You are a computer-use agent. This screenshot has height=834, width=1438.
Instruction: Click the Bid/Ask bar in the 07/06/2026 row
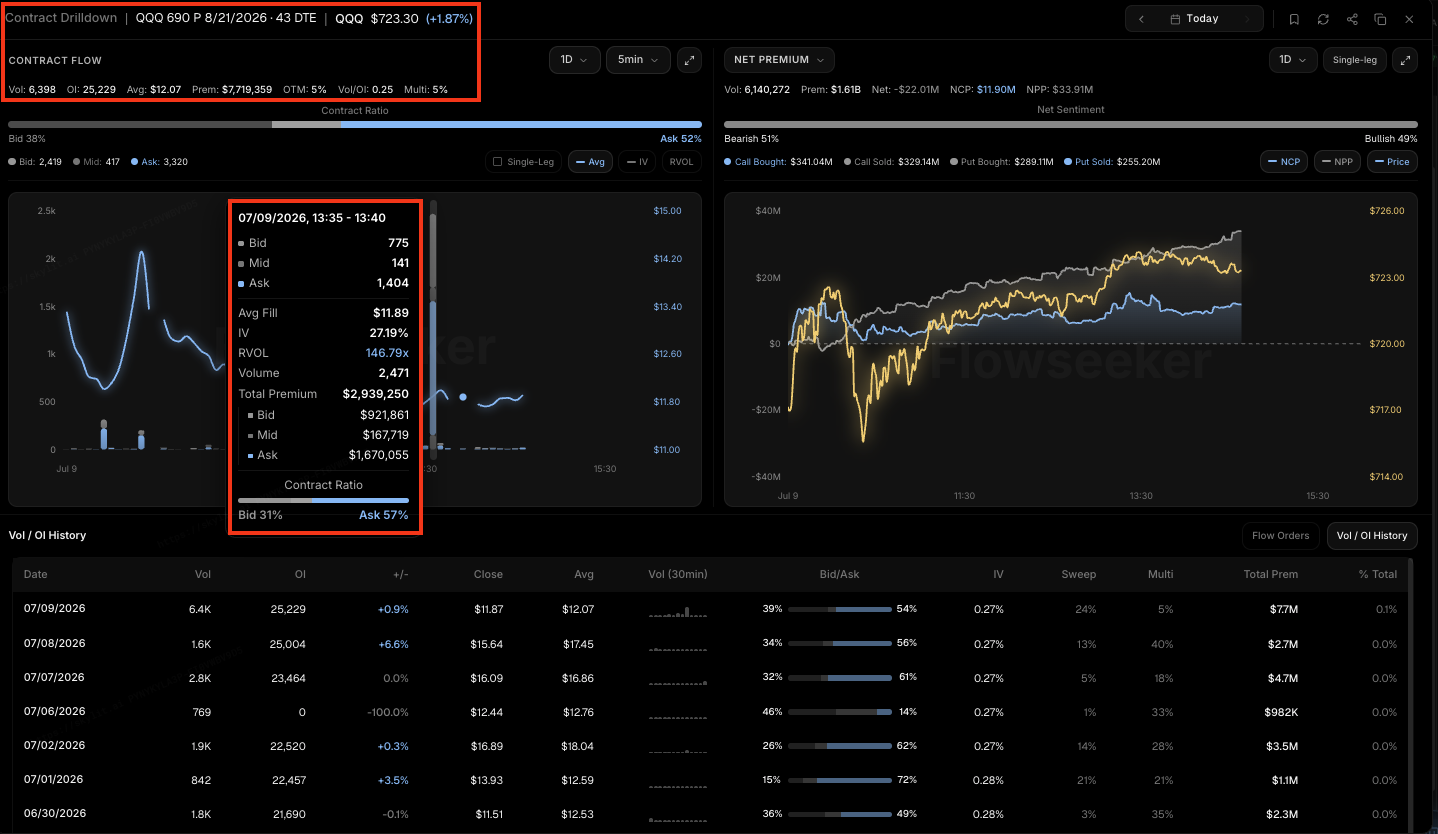(839, 712)
